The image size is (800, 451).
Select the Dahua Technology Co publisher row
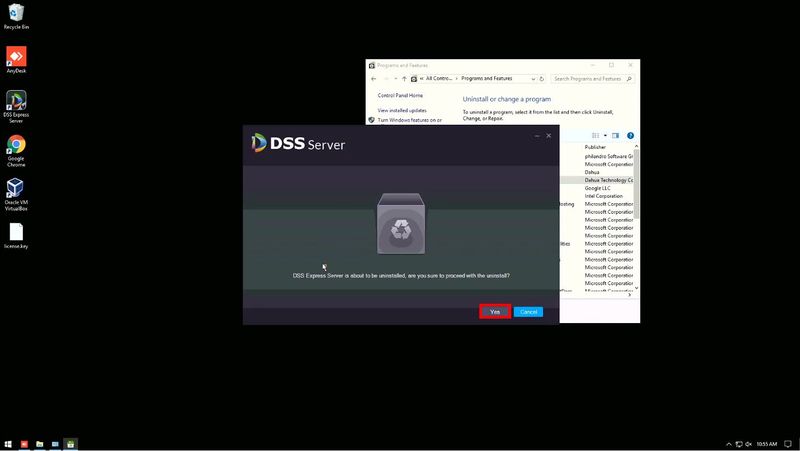(608, 180)
